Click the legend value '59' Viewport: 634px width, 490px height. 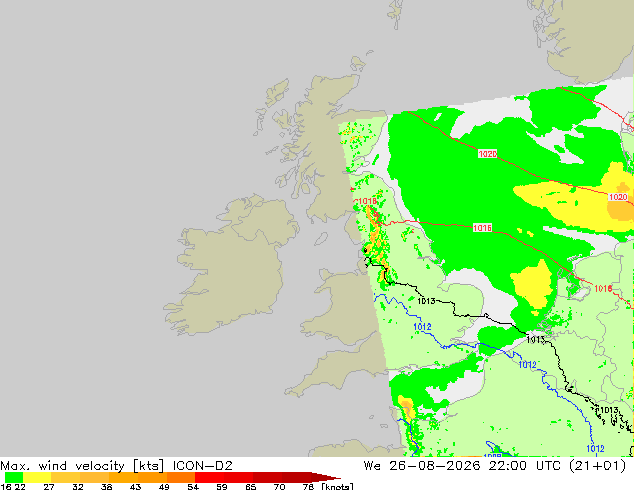click(x=222, y=487)
